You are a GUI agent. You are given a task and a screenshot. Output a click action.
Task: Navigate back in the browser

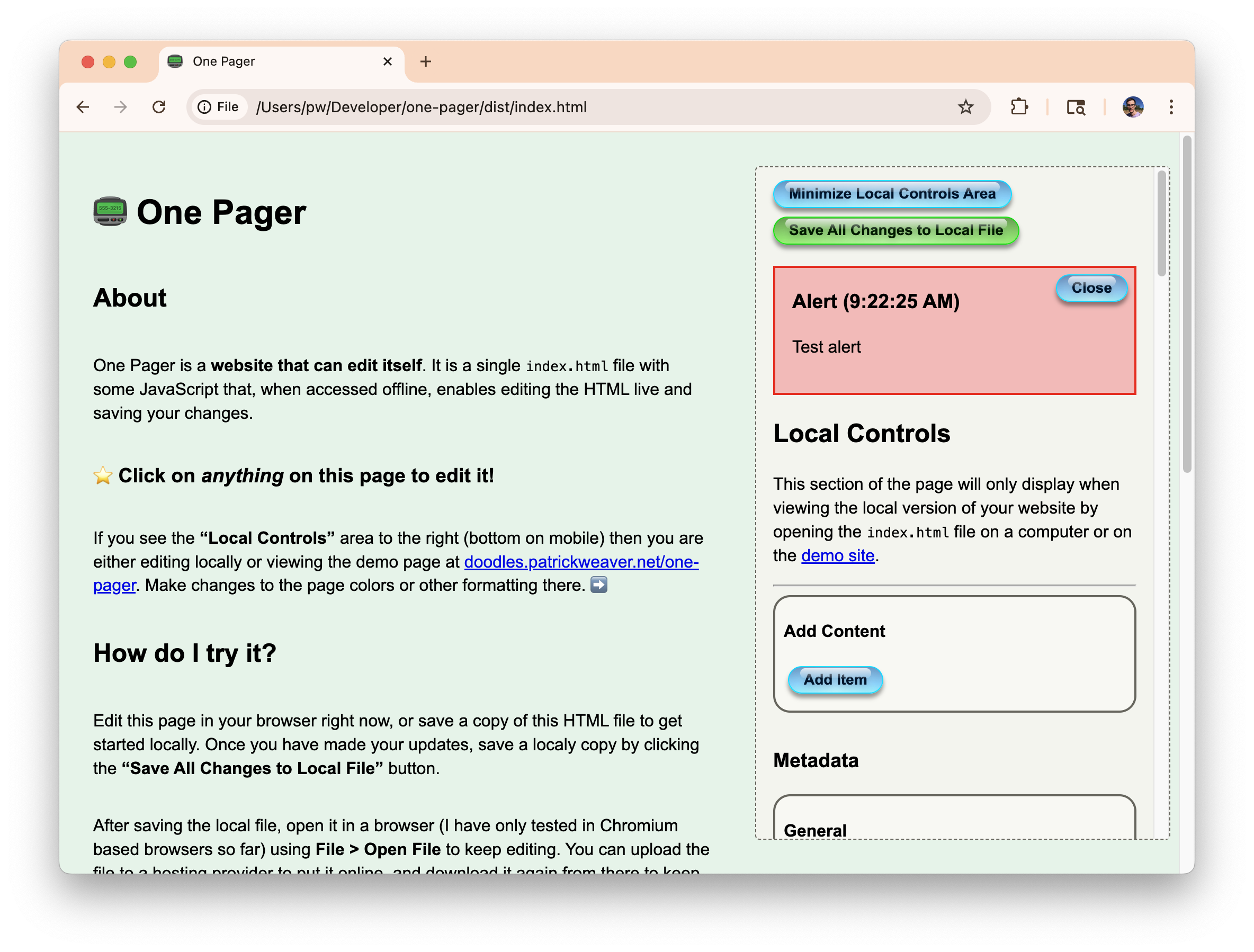pos(83,106)
